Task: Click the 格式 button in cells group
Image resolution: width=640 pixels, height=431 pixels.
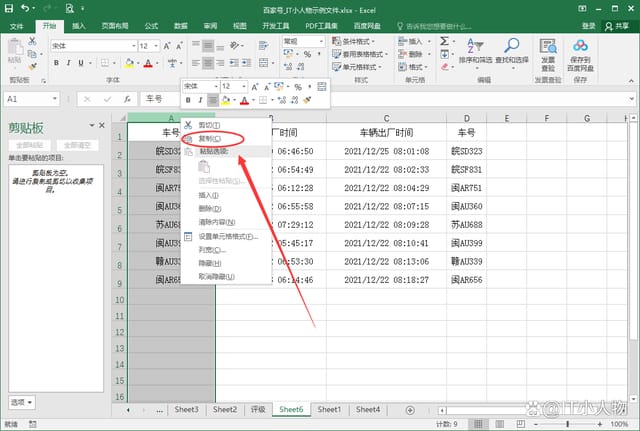Action: click(413, 67)
